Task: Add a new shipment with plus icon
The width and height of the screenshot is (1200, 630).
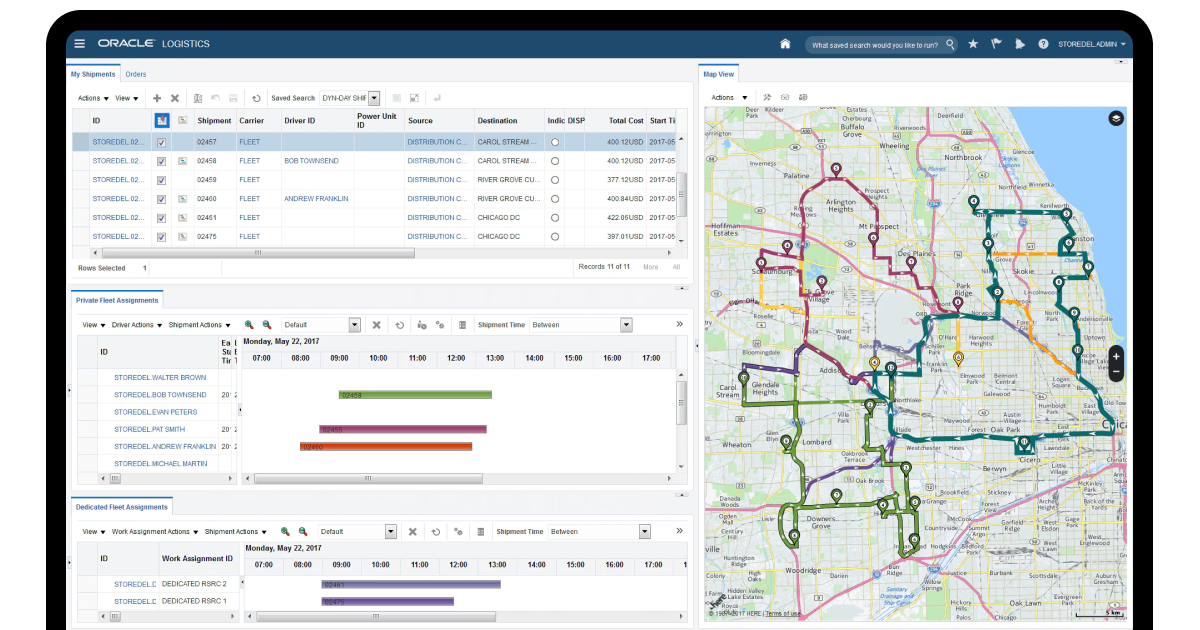Action: (x=157, y=98)
